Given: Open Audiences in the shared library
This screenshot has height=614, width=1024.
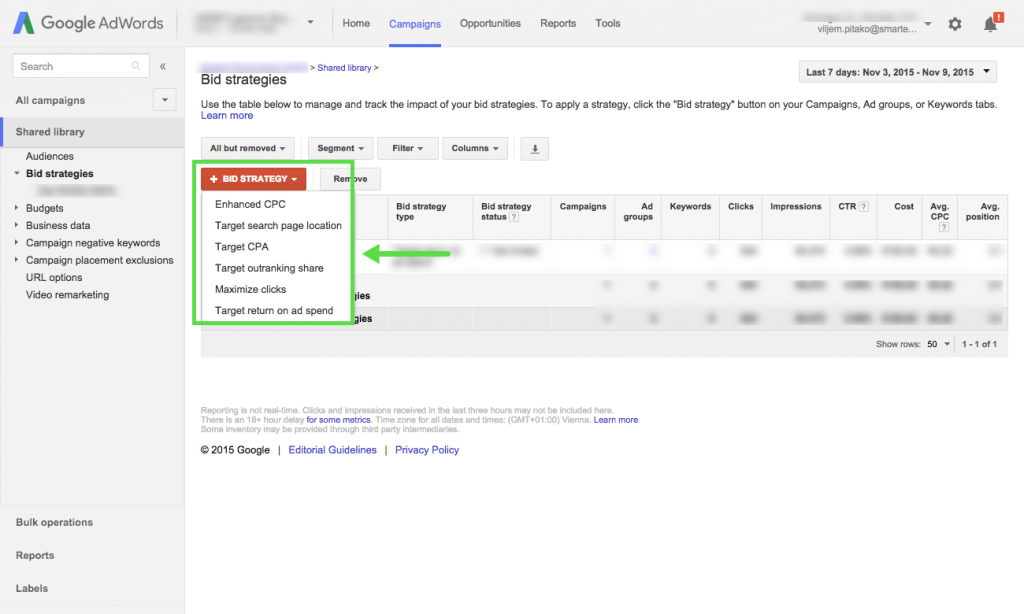Looking at the screenshot, I should point(50,157).
